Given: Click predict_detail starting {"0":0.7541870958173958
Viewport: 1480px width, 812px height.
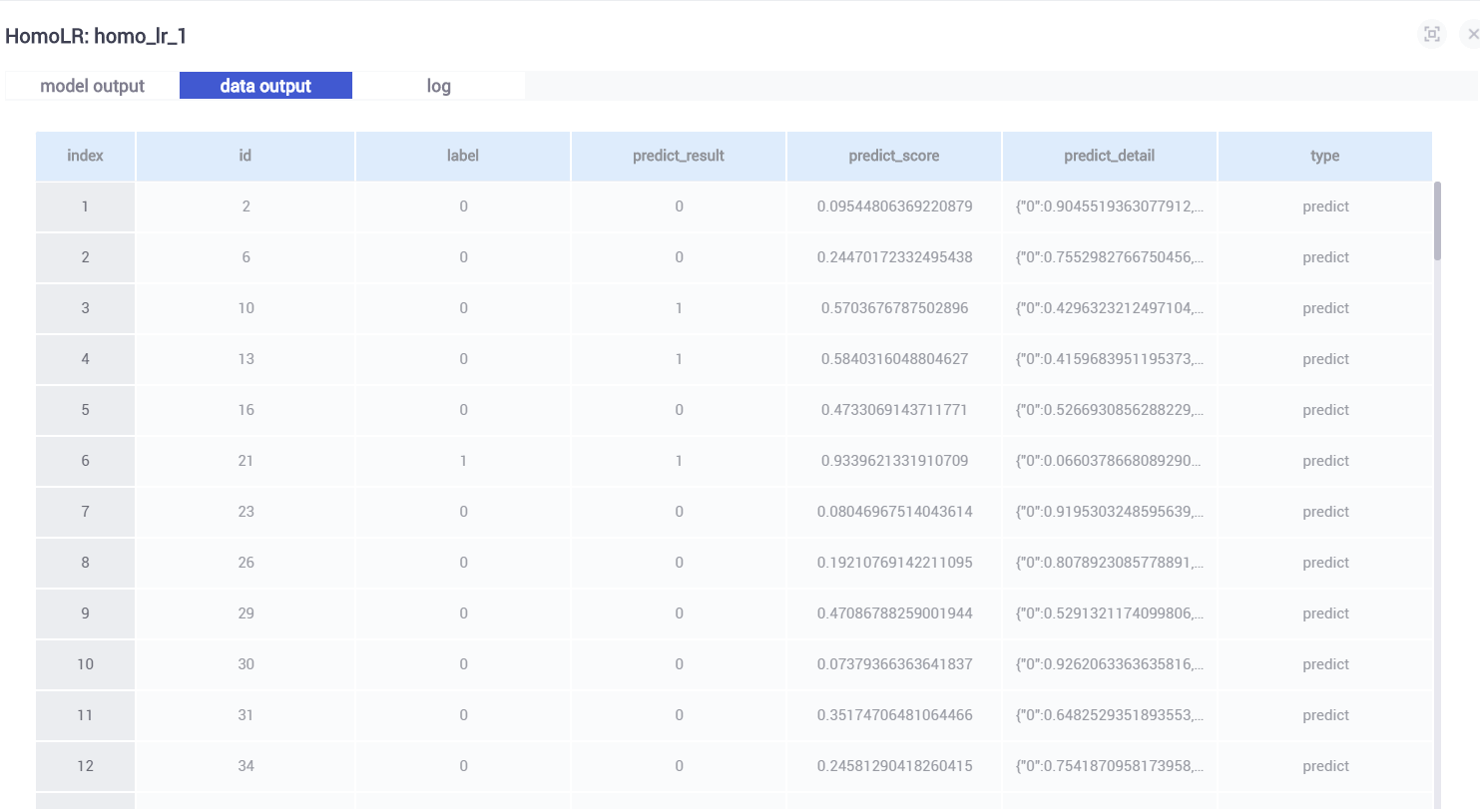Looking at the screenshot, I should (x=1110, y=766).
